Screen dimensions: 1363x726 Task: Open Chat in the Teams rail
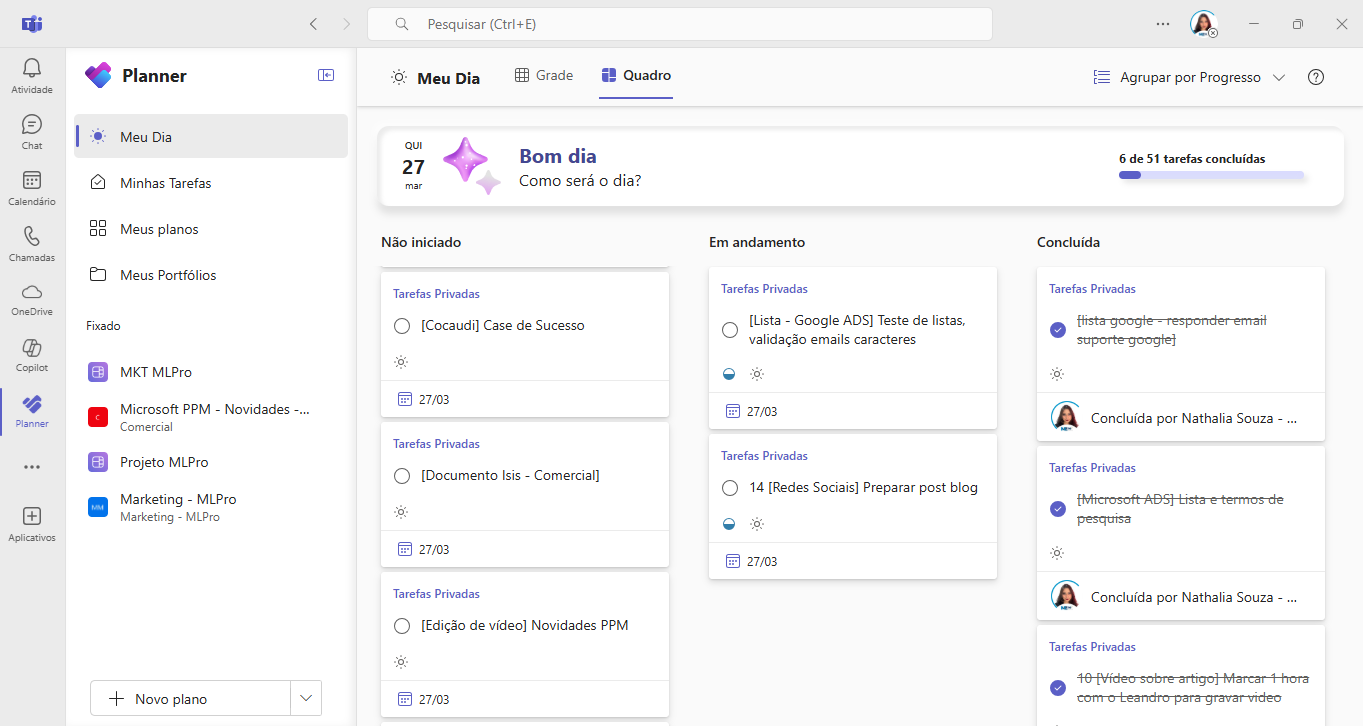[32, 132]
